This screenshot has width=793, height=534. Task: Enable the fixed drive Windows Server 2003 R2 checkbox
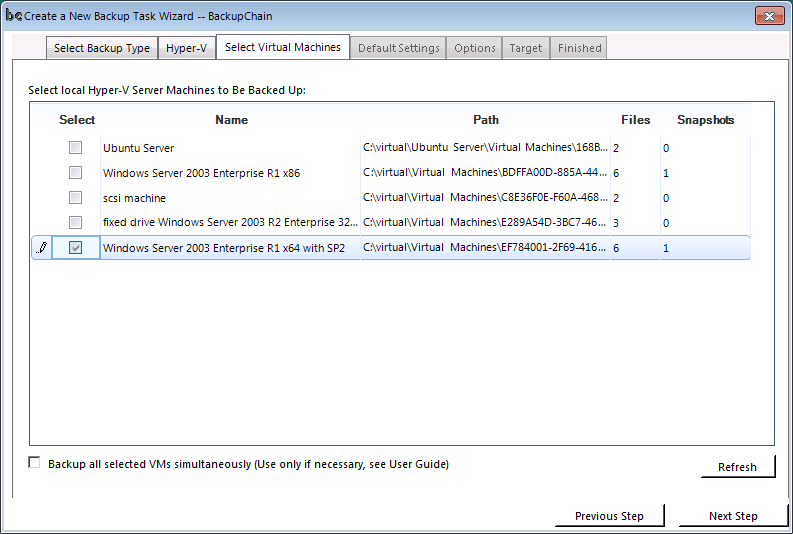coord(75,222)
